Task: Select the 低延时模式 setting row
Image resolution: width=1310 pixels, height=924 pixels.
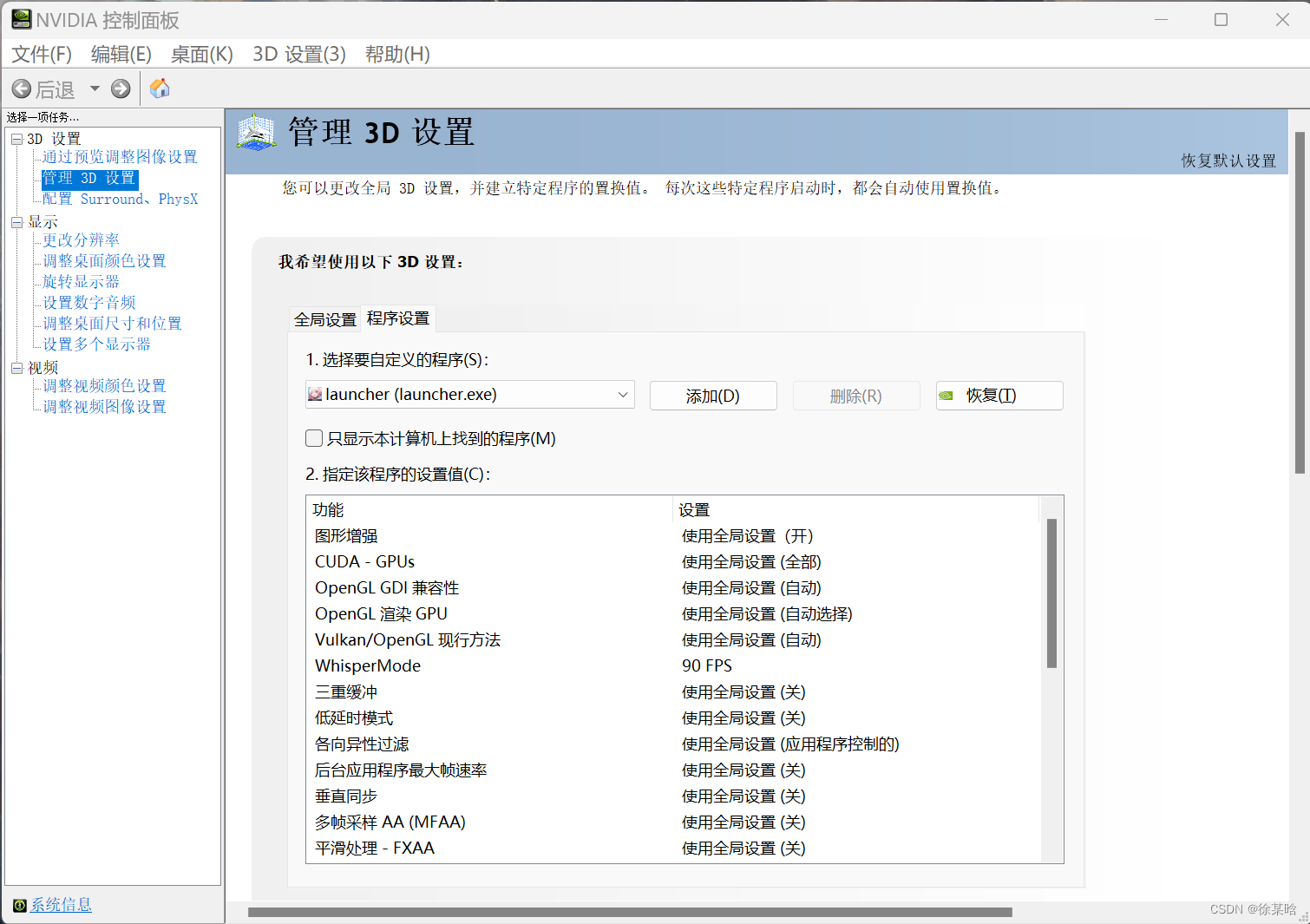Action: (x=672, y=718)
